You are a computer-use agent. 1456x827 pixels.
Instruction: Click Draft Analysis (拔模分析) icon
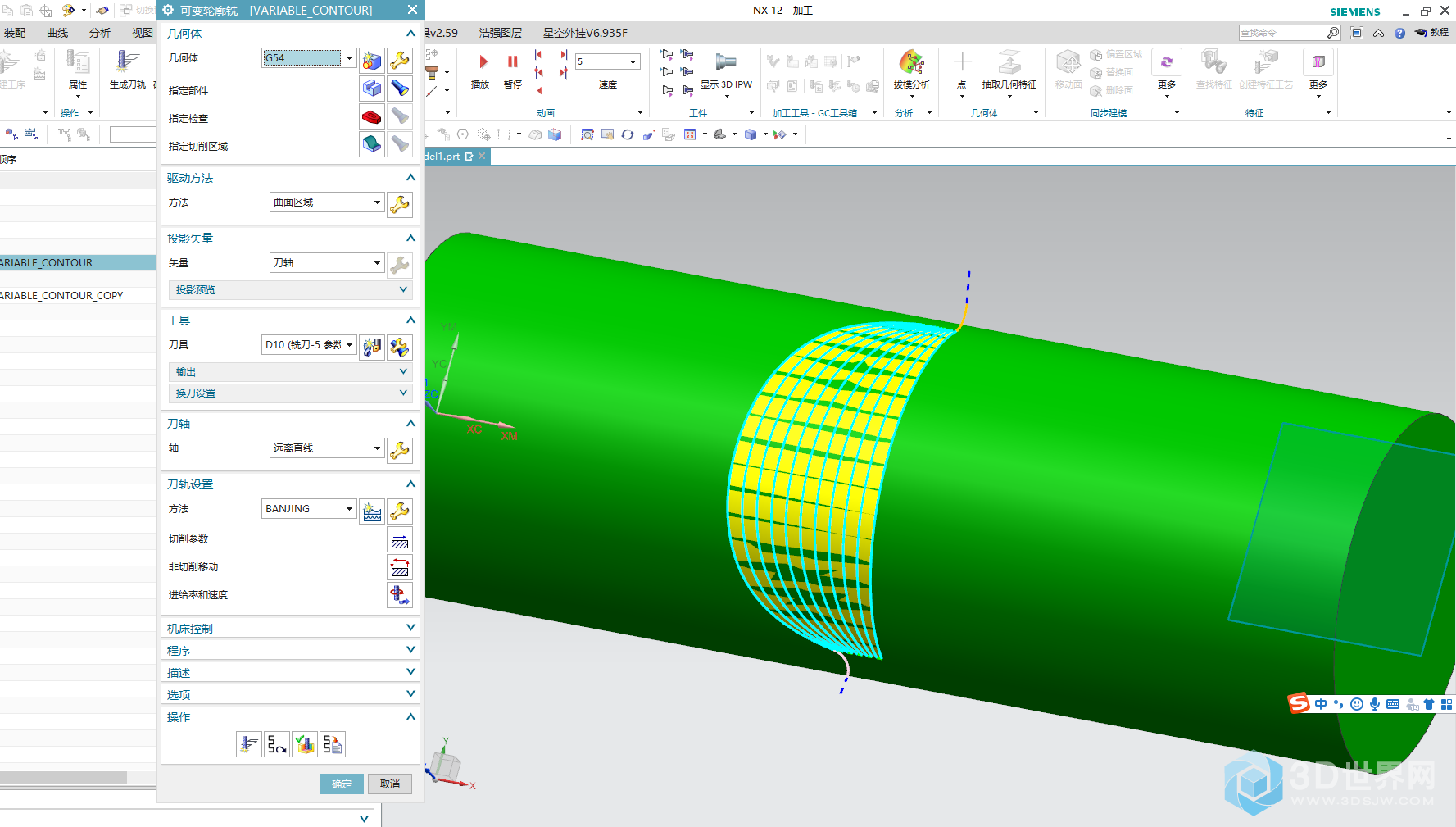pyautogui.click(x=911, y=63)
